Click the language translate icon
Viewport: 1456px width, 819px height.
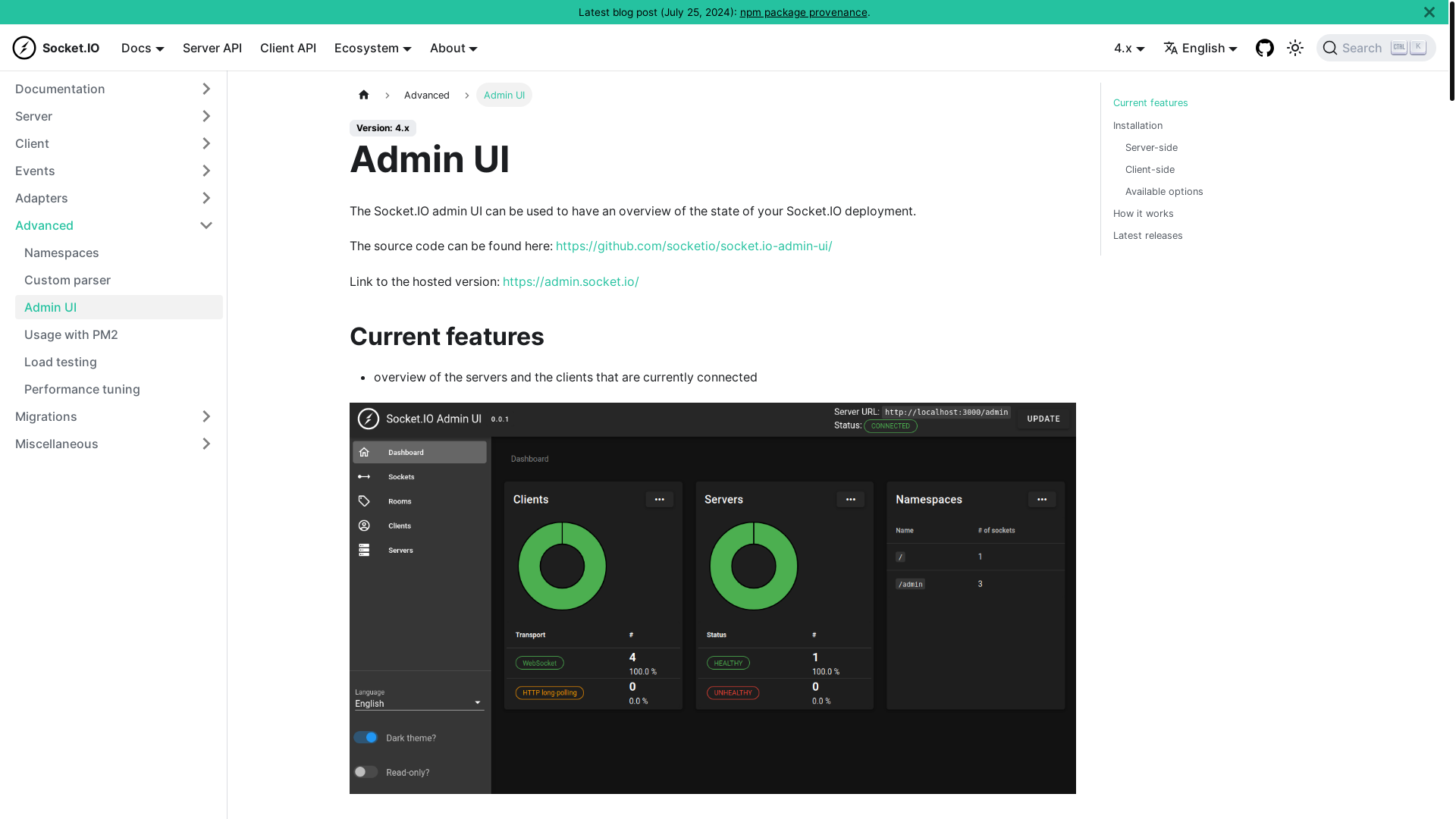[x=1171, y=48]
